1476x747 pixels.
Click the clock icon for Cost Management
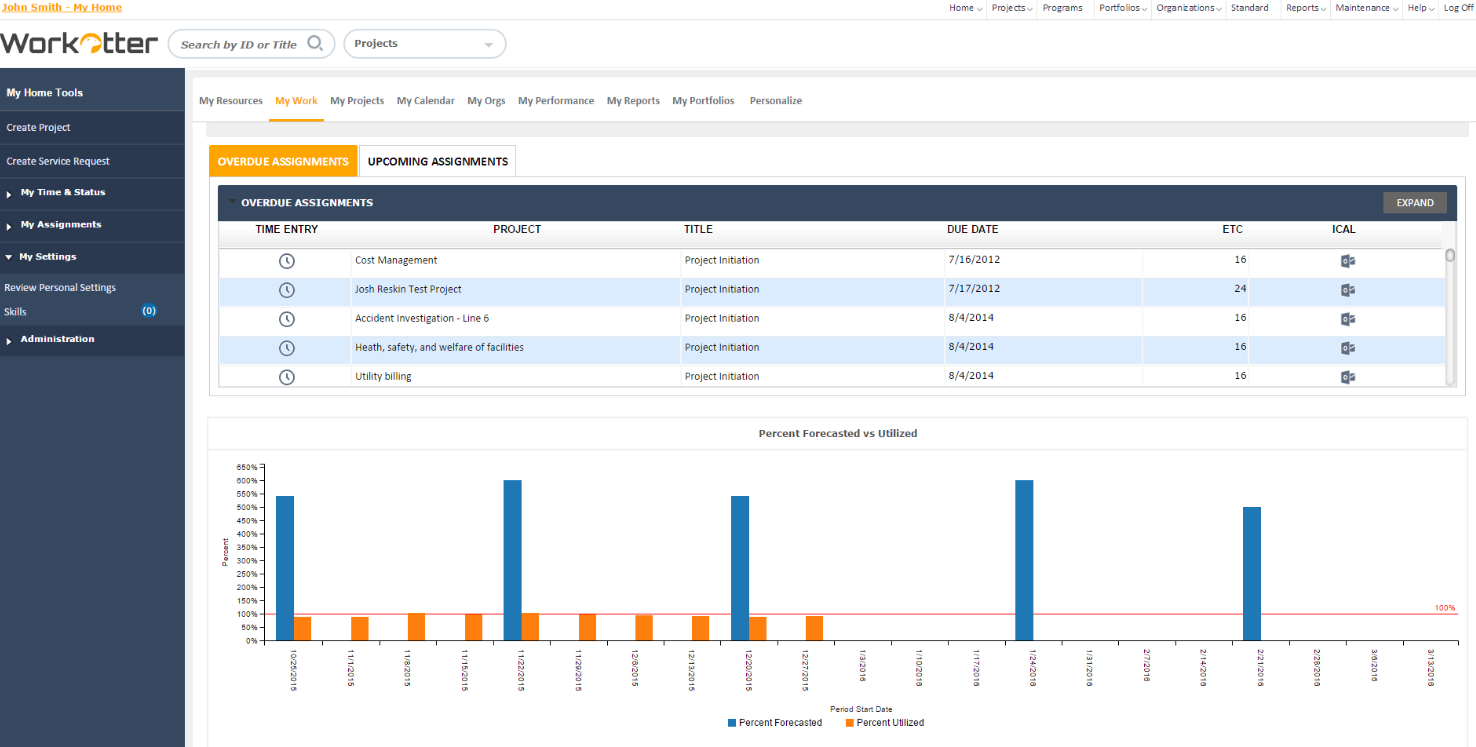click(286, 261)
